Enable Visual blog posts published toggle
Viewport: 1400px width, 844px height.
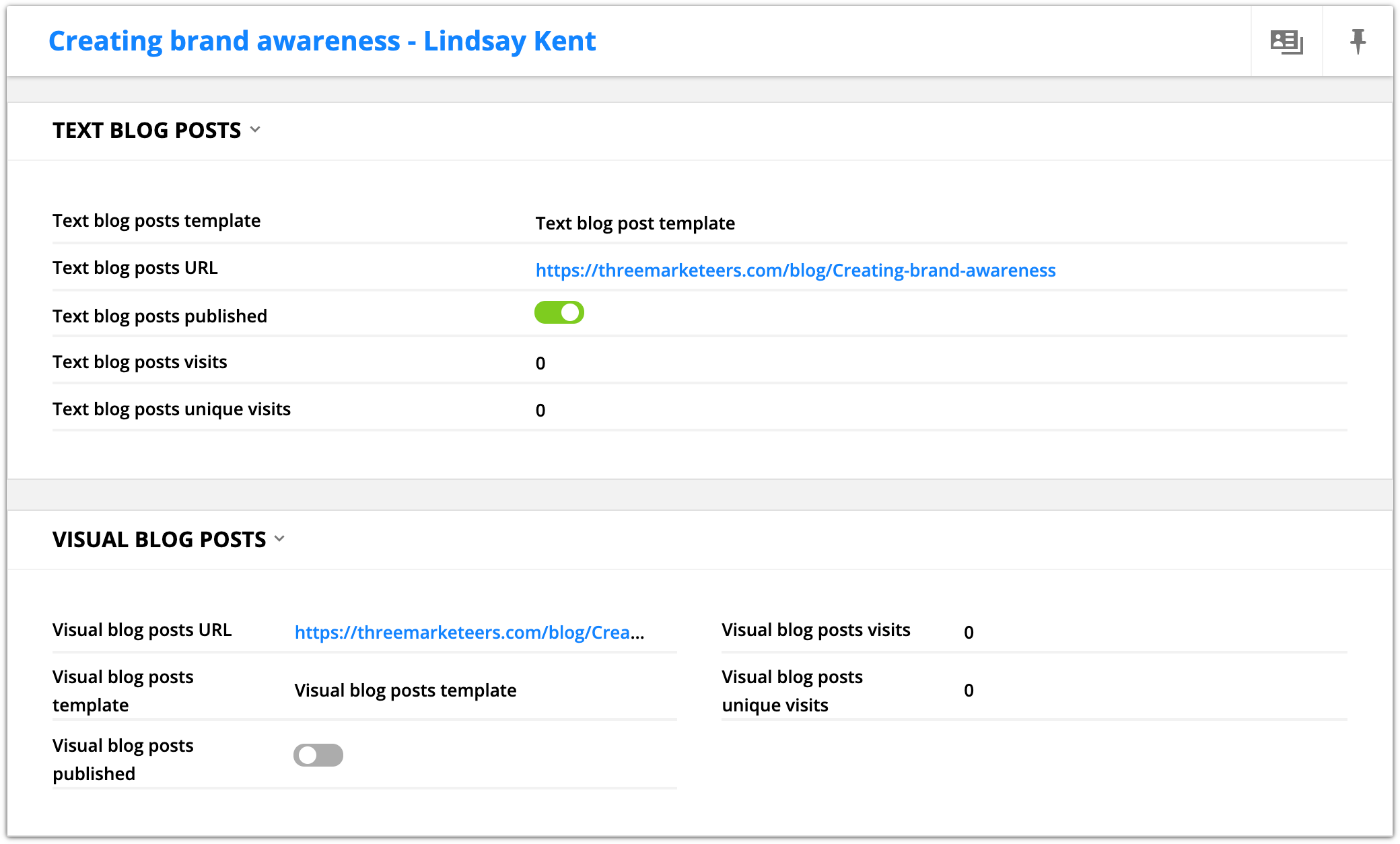(318, 755)
